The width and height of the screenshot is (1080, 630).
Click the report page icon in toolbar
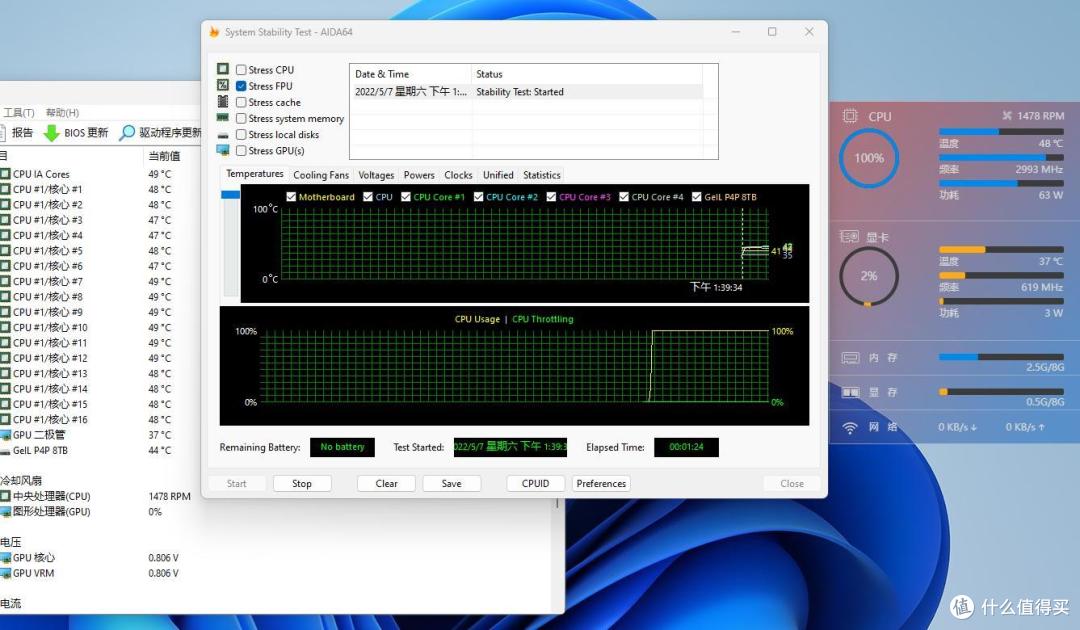pyautogui.click(x=2, y=133)
